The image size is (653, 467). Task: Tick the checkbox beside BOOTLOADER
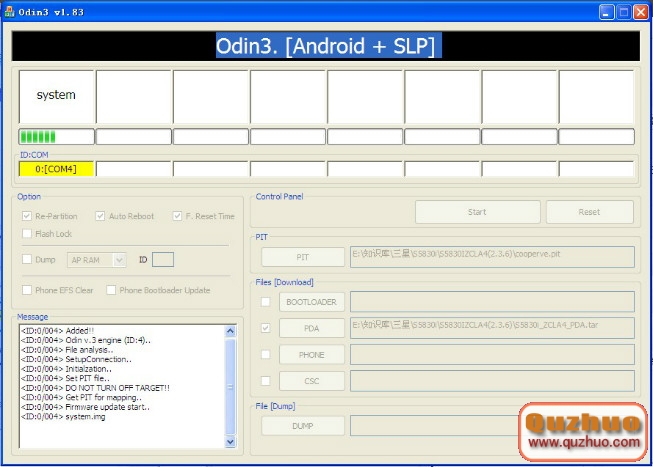[265, 302]
